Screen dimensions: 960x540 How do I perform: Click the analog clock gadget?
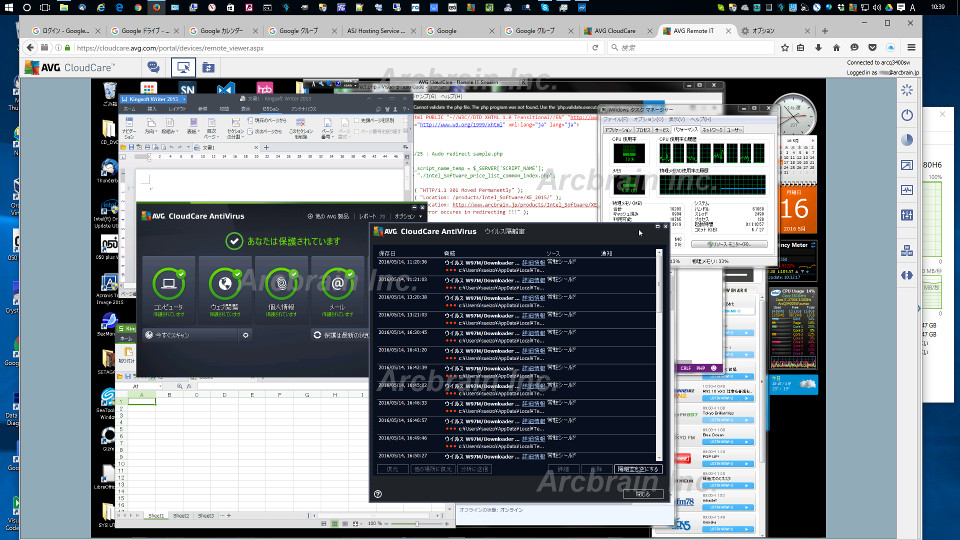[794, 114]
